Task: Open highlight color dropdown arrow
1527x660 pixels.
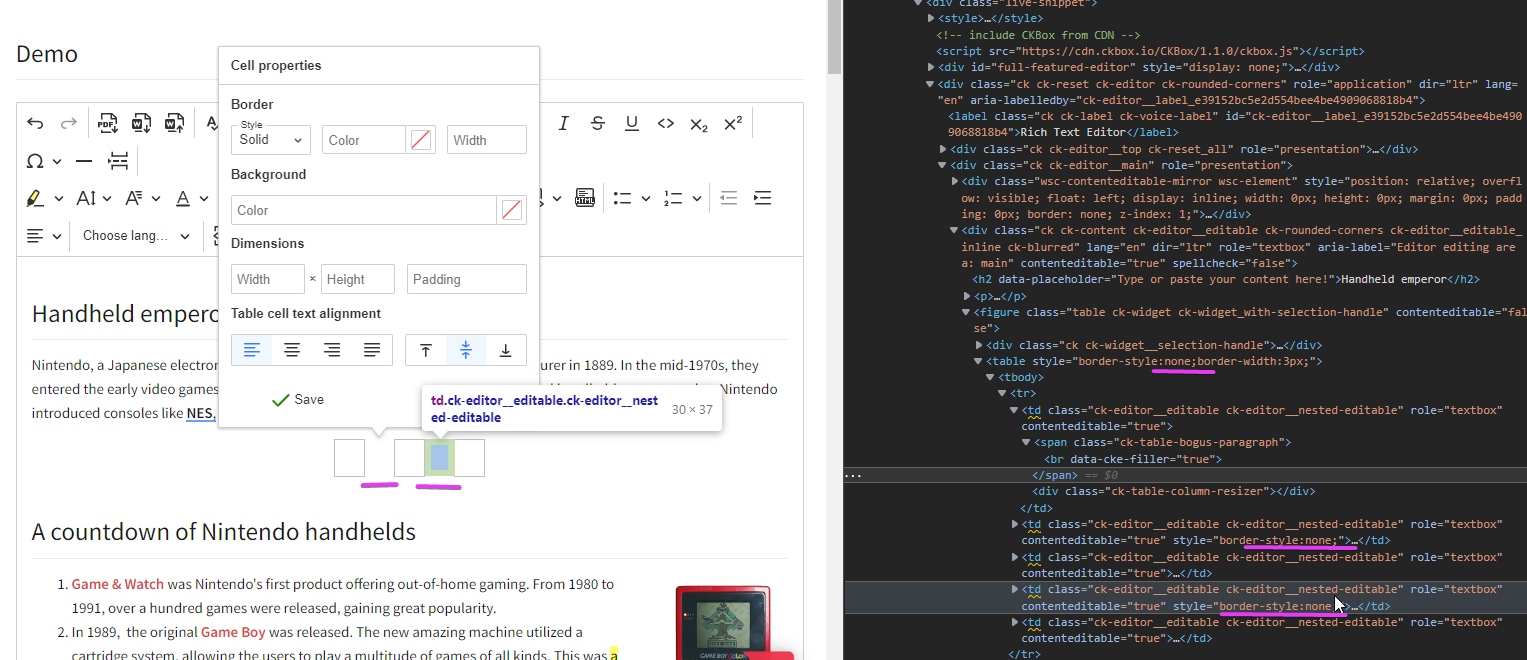Action: point(59,199)
